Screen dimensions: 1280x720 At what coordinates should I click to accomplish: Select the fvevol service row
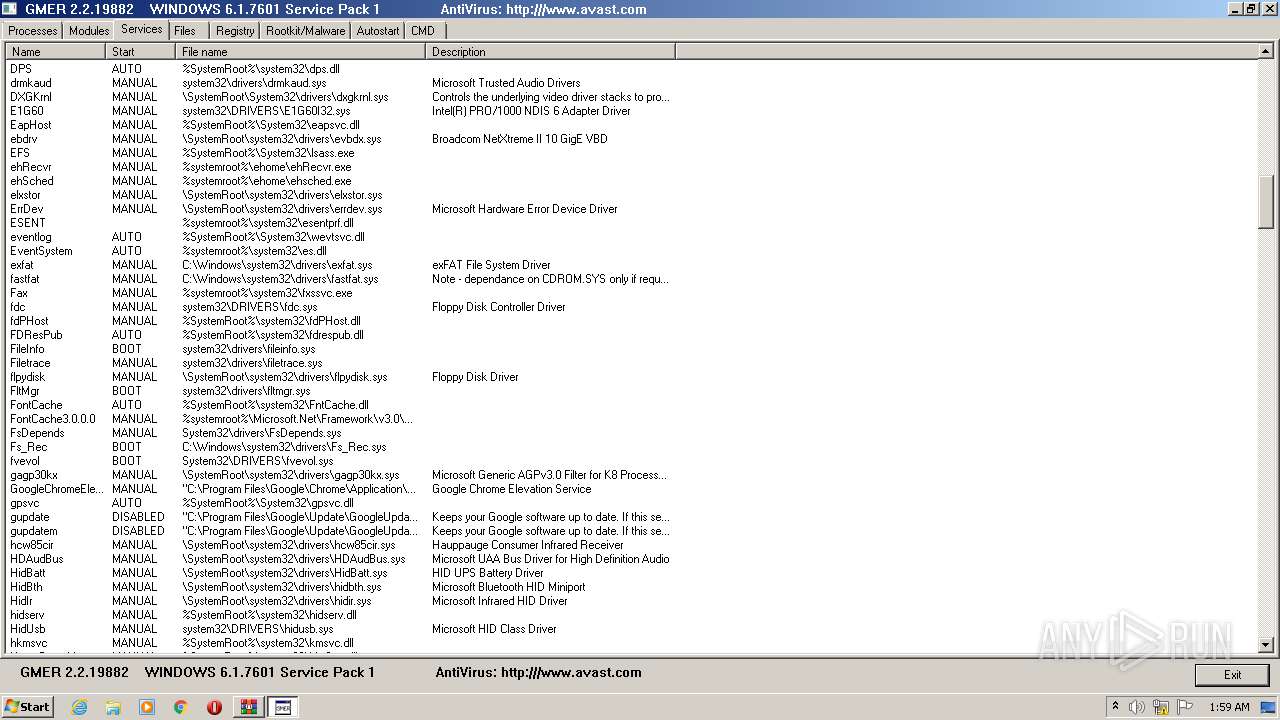click(x=340, y=461)
